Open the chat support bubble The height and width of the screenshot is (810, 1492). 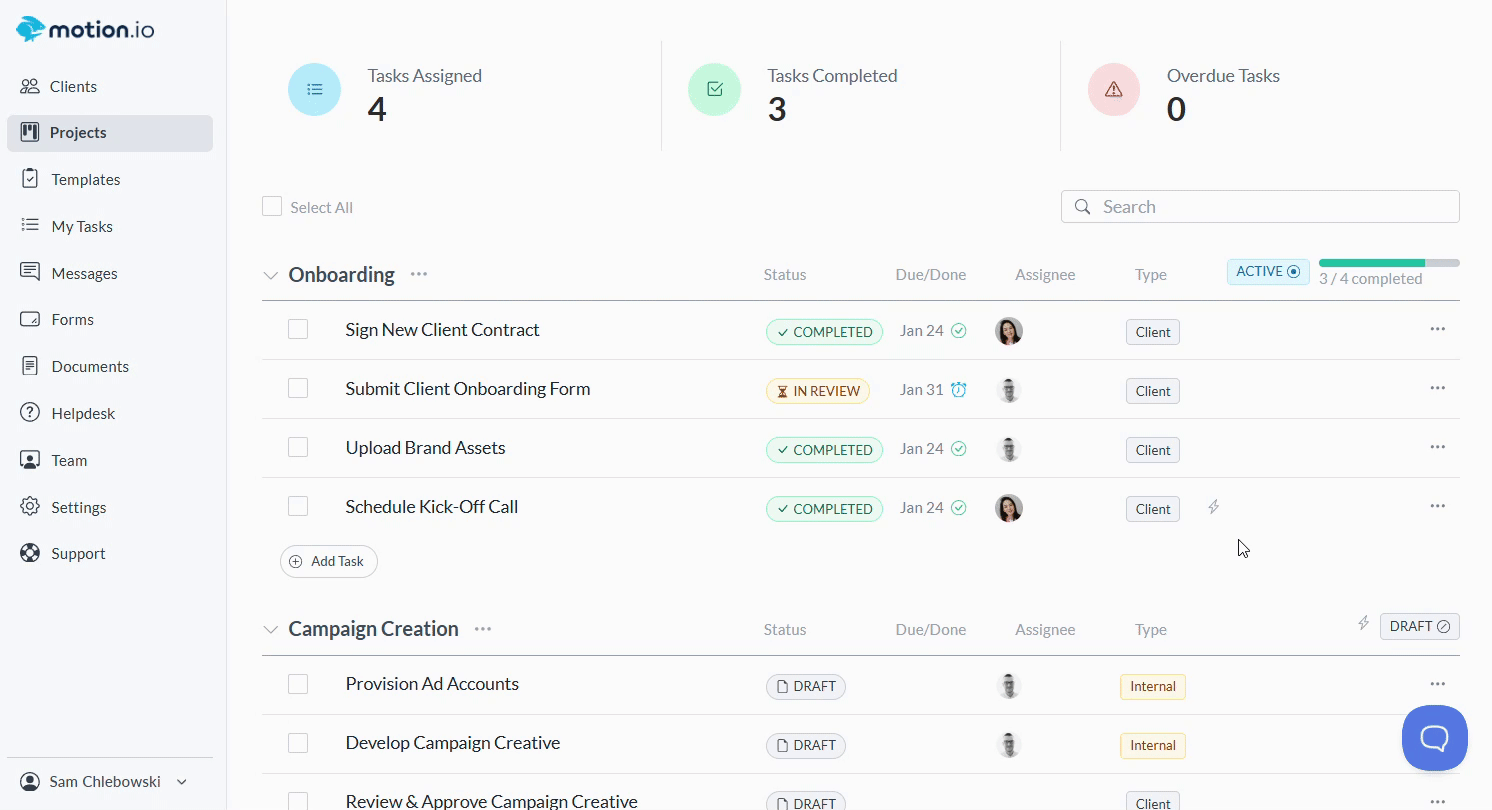click(1434, 738)
